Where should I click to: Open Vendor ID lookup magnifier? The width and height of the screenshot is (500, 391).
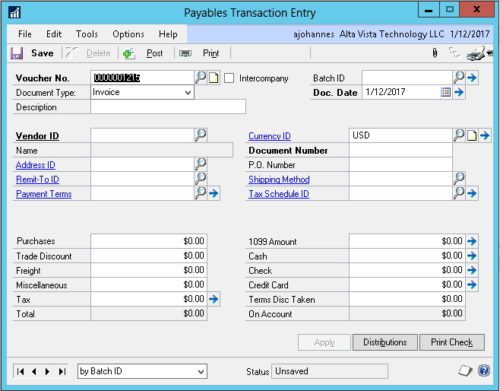click(x=201, y=135)
